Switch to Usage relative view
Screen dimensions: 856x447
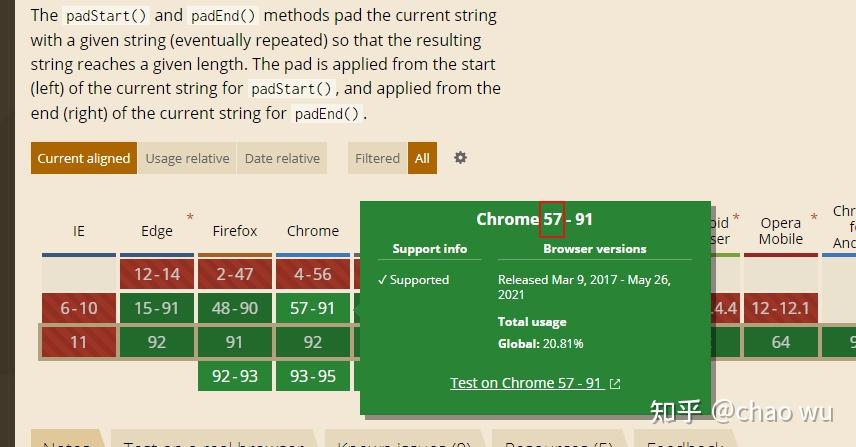[x=187, y=158]
